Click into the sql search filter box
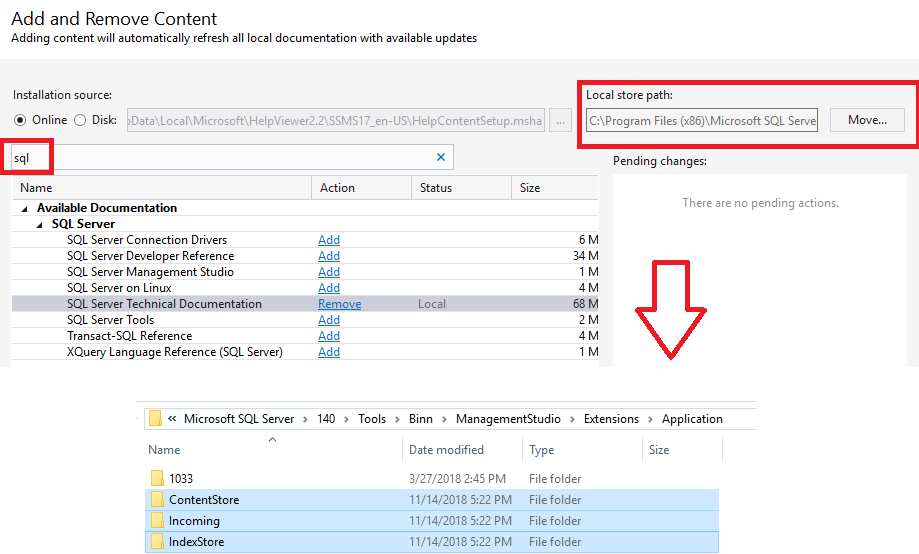Screen dimensions: 919x554 pos(232,157)
